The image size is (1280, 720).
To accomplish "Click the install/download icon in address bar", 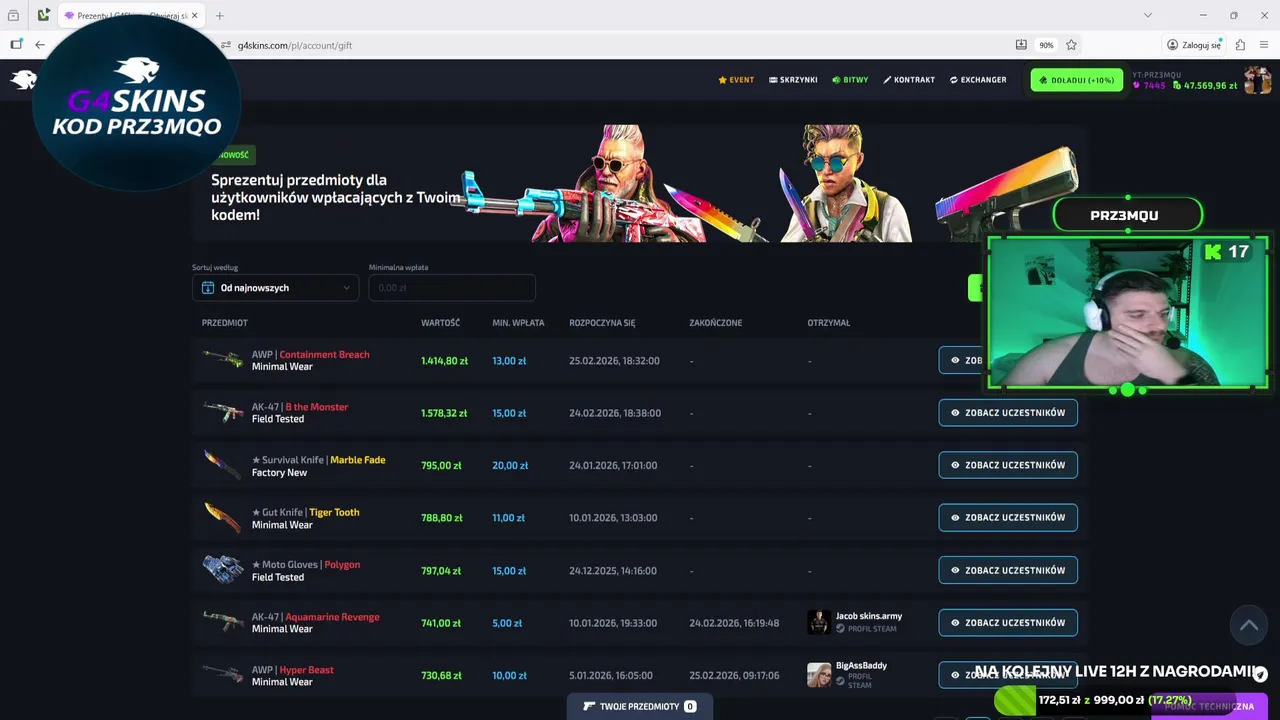I will [x=1021, y=45].
